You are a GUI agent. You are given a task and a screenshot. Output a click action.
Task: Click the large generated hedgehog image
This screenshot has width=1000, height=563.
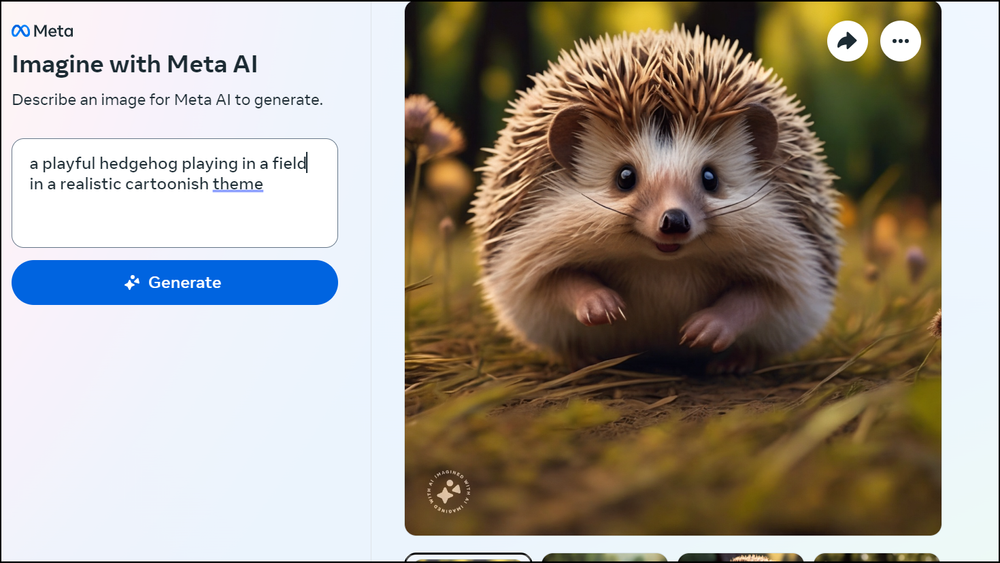[673, 268]
